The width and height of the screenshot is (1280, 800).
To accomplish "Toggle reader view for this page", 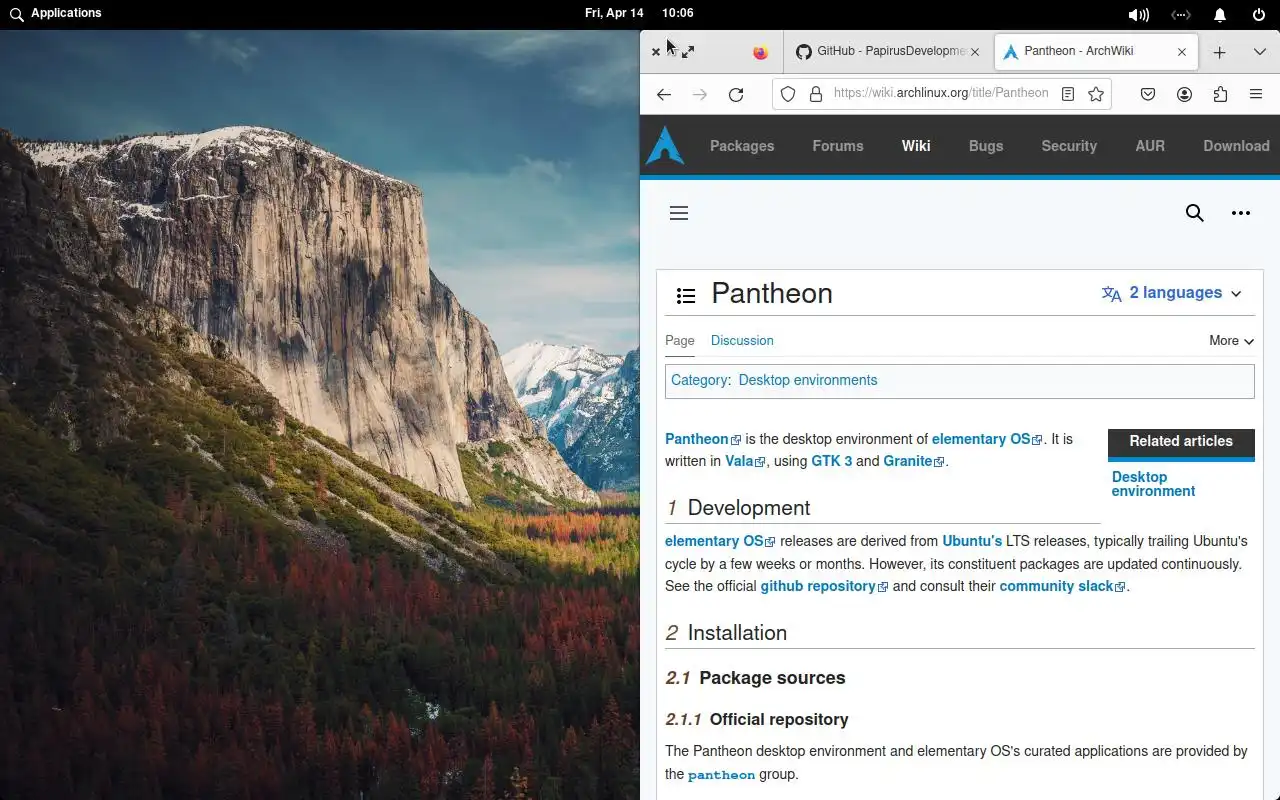I will (x=1068, y=94).
